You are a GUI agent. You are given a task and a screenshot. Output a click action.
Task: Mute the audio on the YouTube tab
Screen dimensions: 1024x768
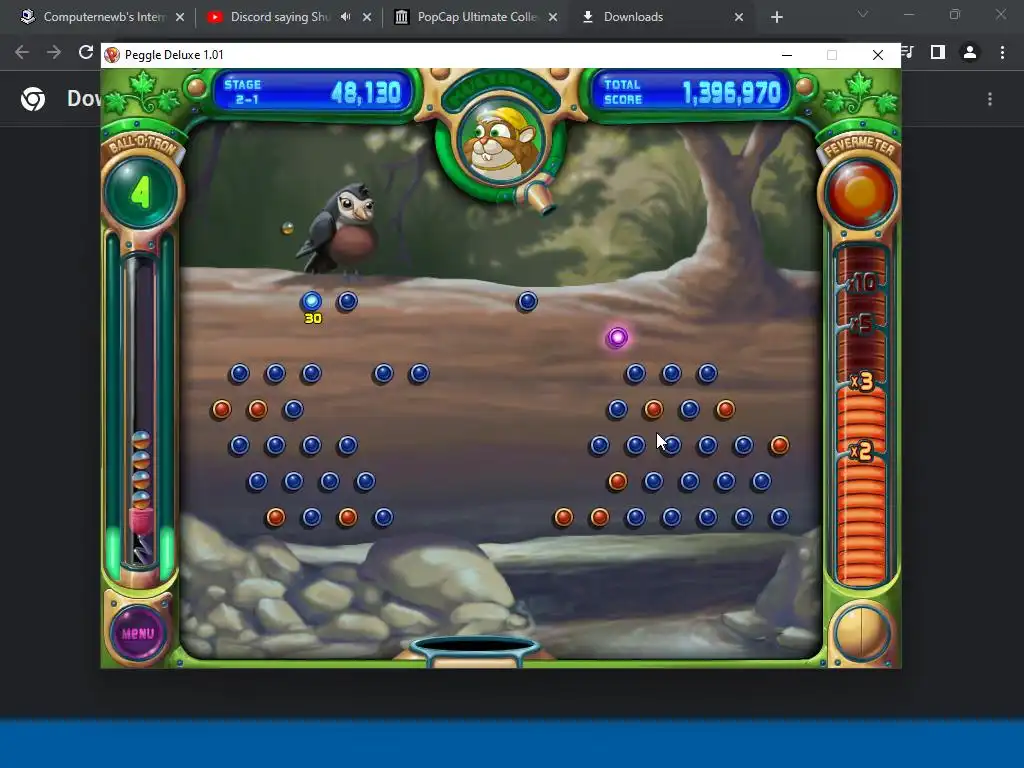(345, 17)
